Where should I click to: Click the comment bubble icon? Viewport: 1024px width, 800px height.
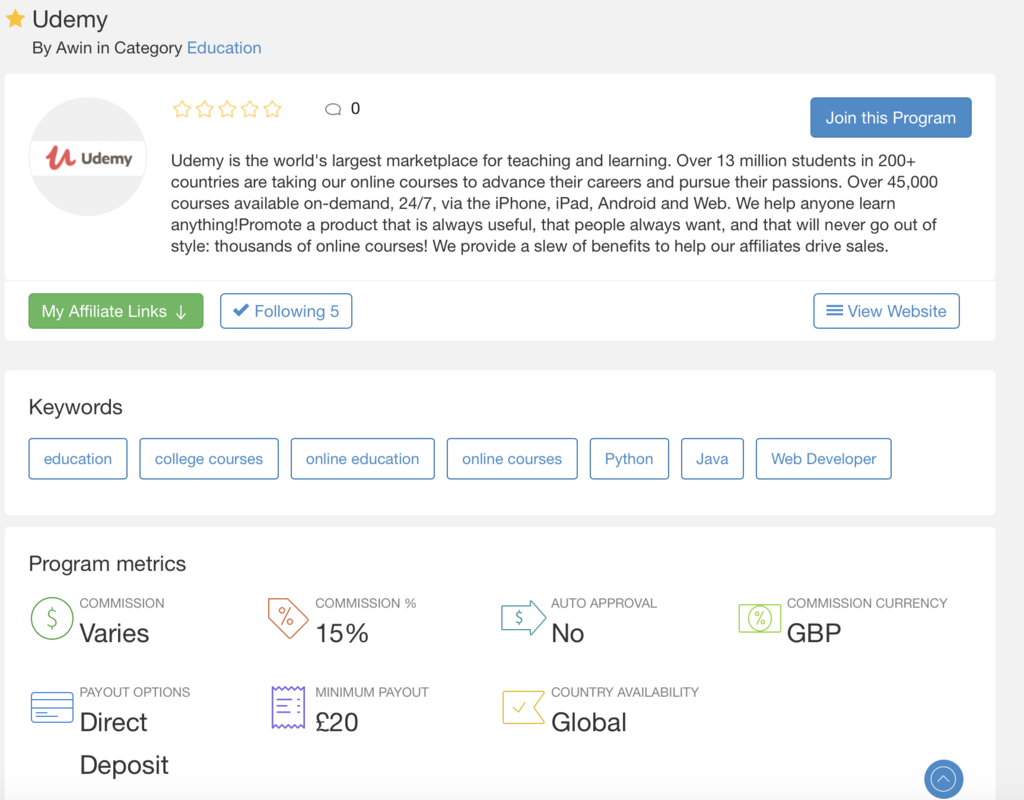[333, 109]
